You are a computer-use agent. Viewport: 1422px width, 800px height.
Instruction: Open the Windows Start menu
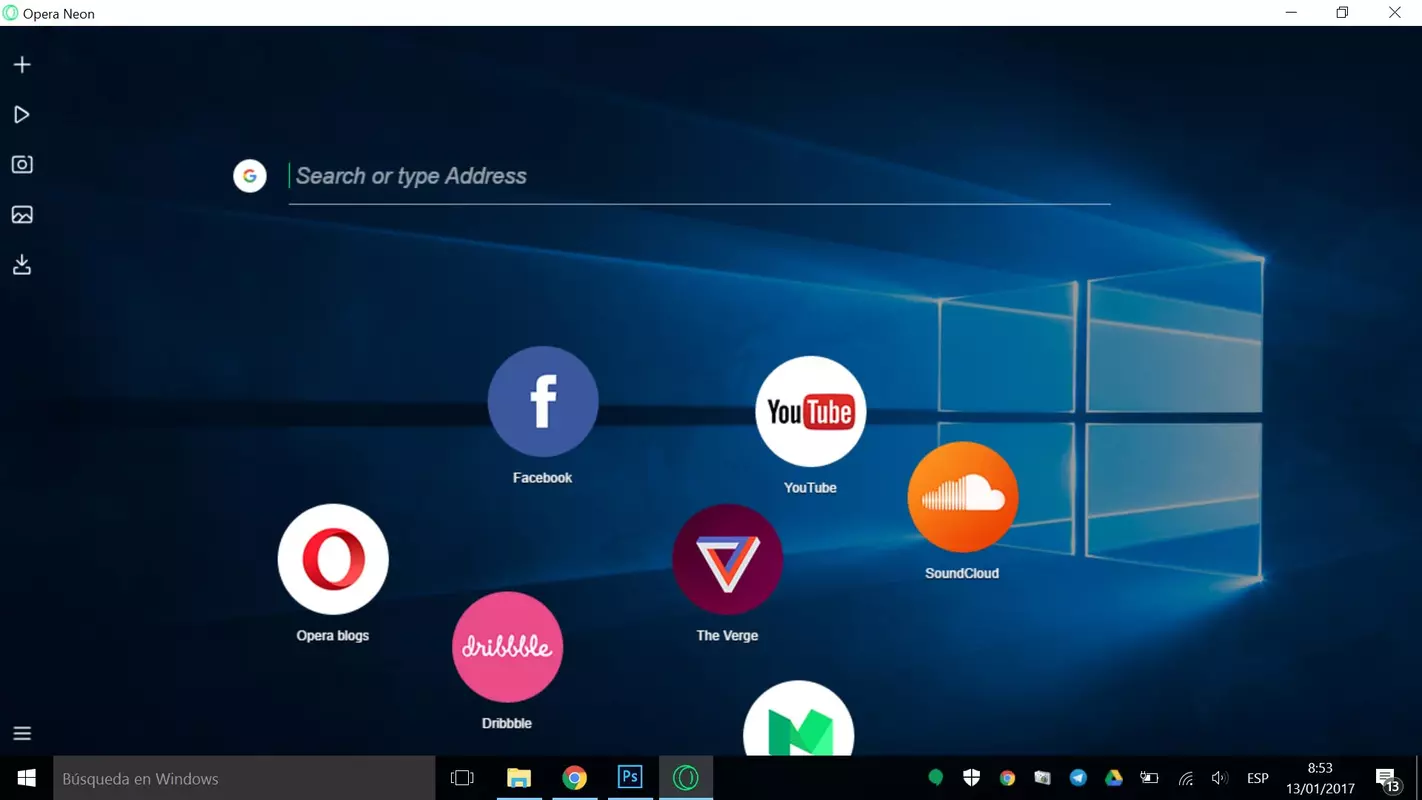point(27,778)
